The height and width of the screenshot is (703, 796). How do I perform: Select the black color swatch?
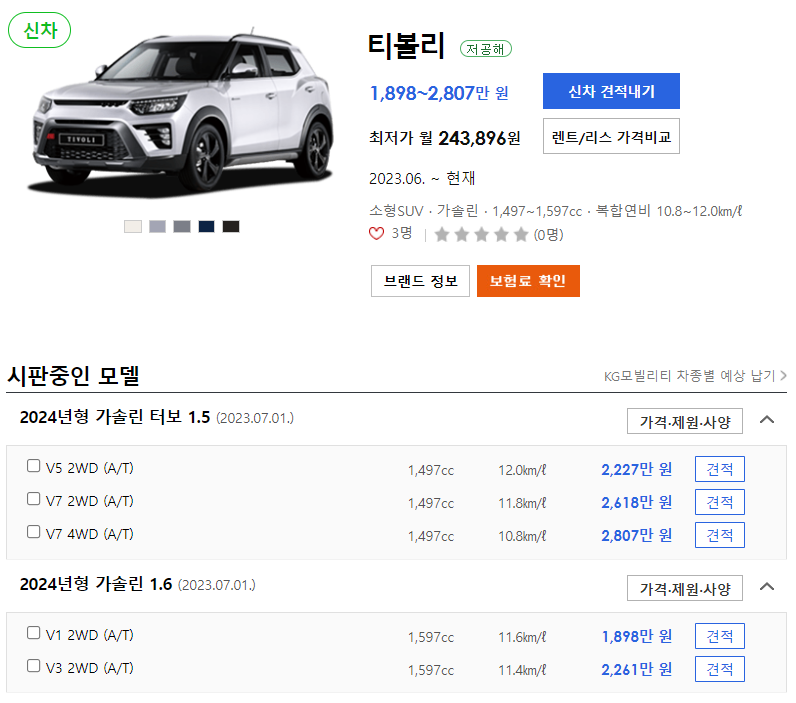tap(231, 227)
